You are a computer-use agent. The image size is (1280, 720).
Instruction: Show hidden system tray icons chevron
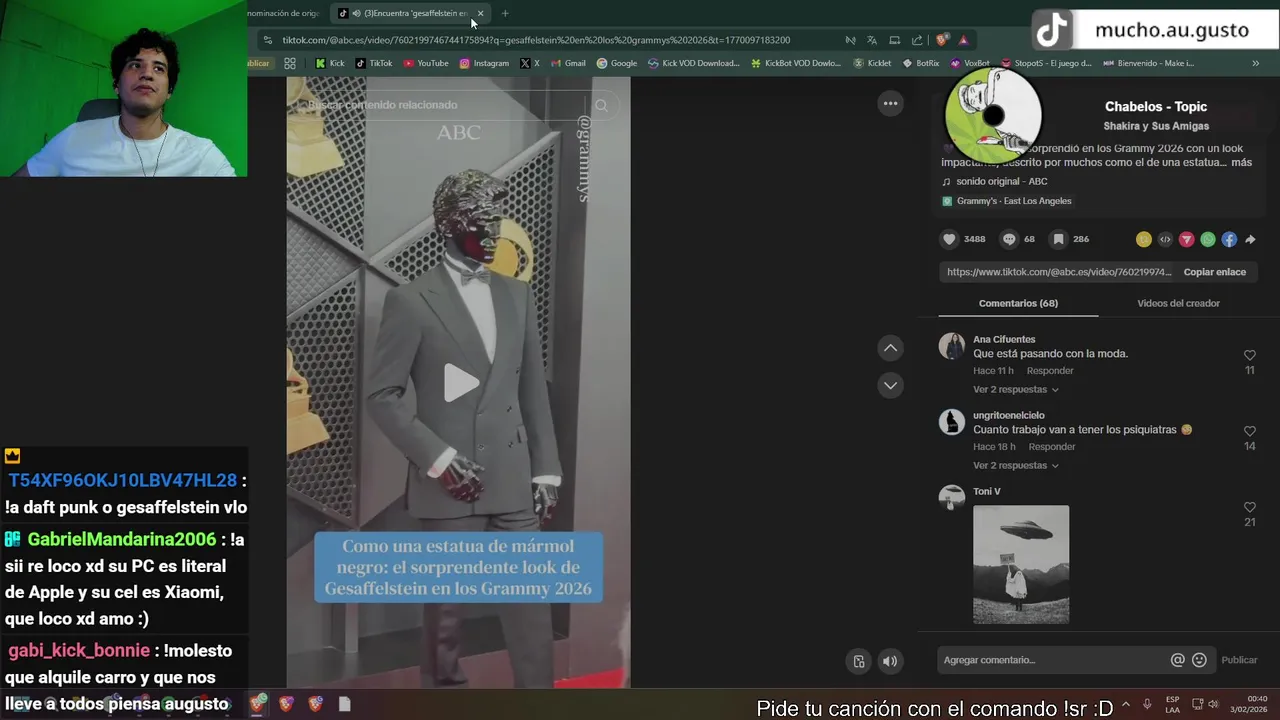(1125, 704)
